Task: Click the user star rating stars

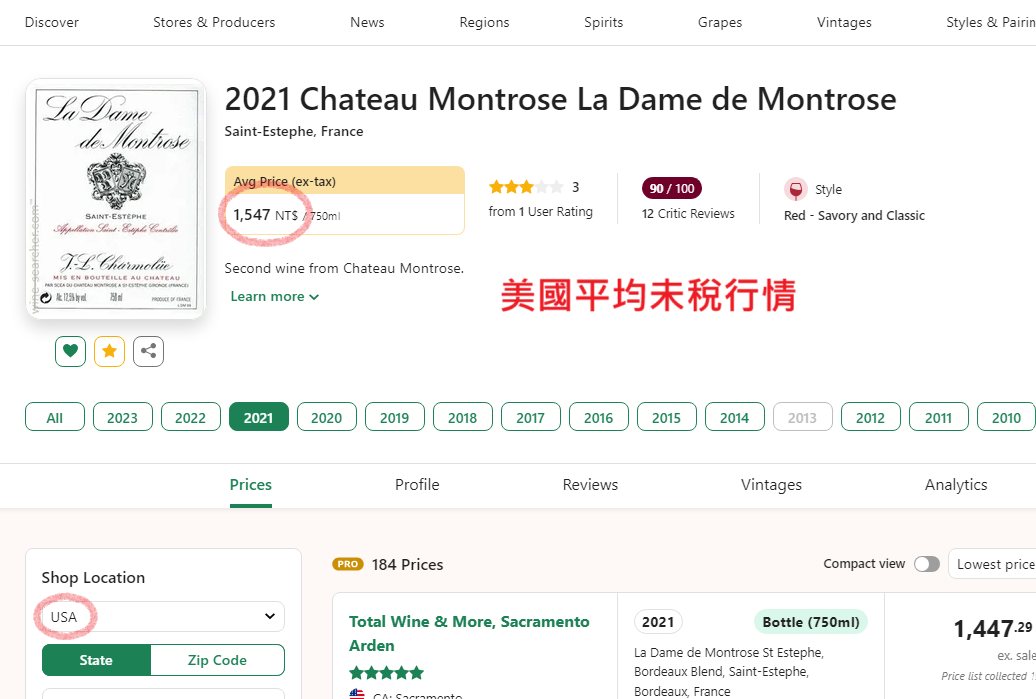Action: pos(526,187)
